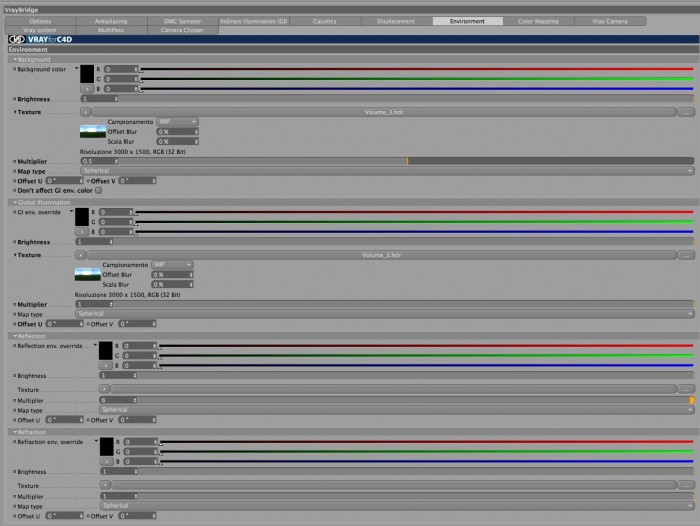Viewport: 700px width, 526px height.
Task: Select the Environment tab
Action: 467,21
